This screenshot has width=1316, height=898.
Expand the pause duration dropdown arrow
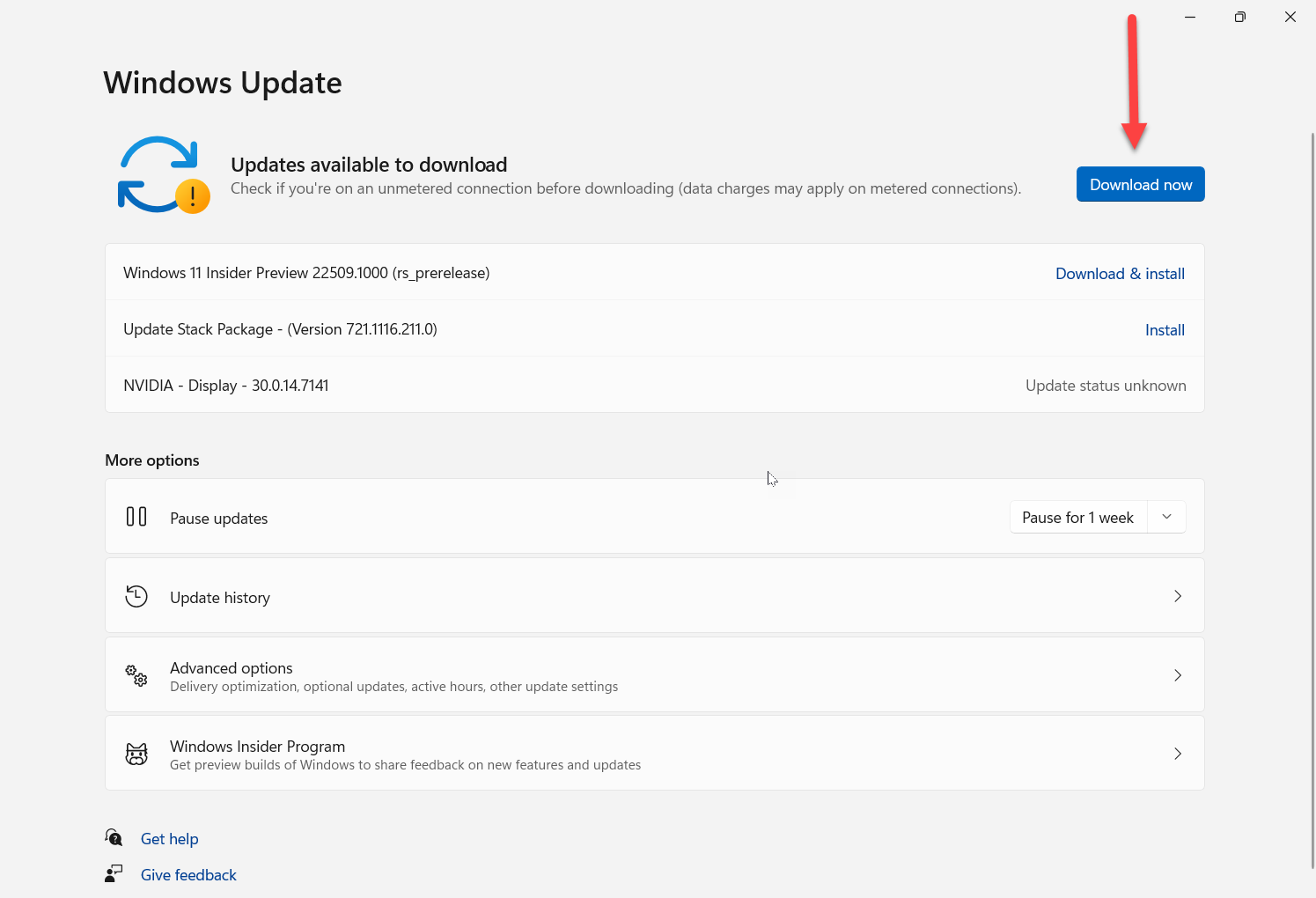[x=1166, y=517]
